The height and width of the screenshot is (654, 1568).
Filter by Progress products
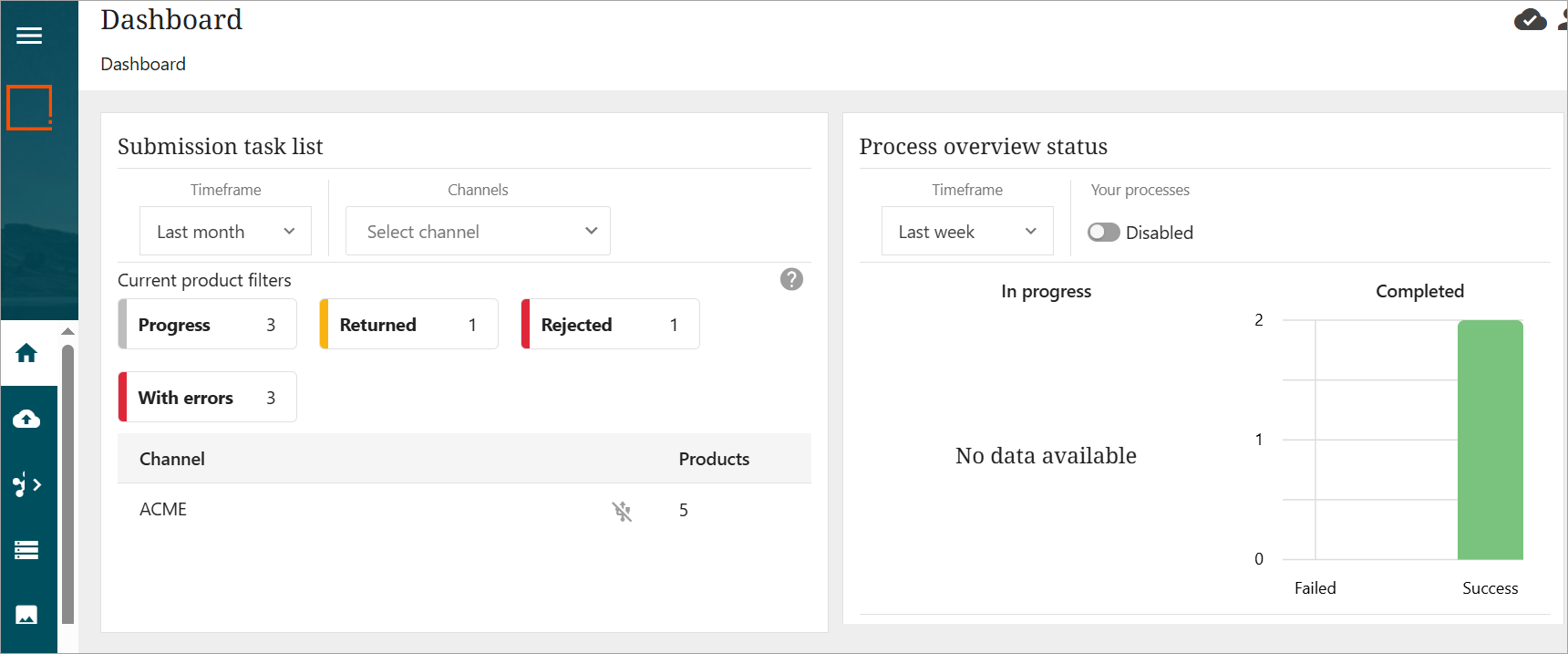pos(208,325)
